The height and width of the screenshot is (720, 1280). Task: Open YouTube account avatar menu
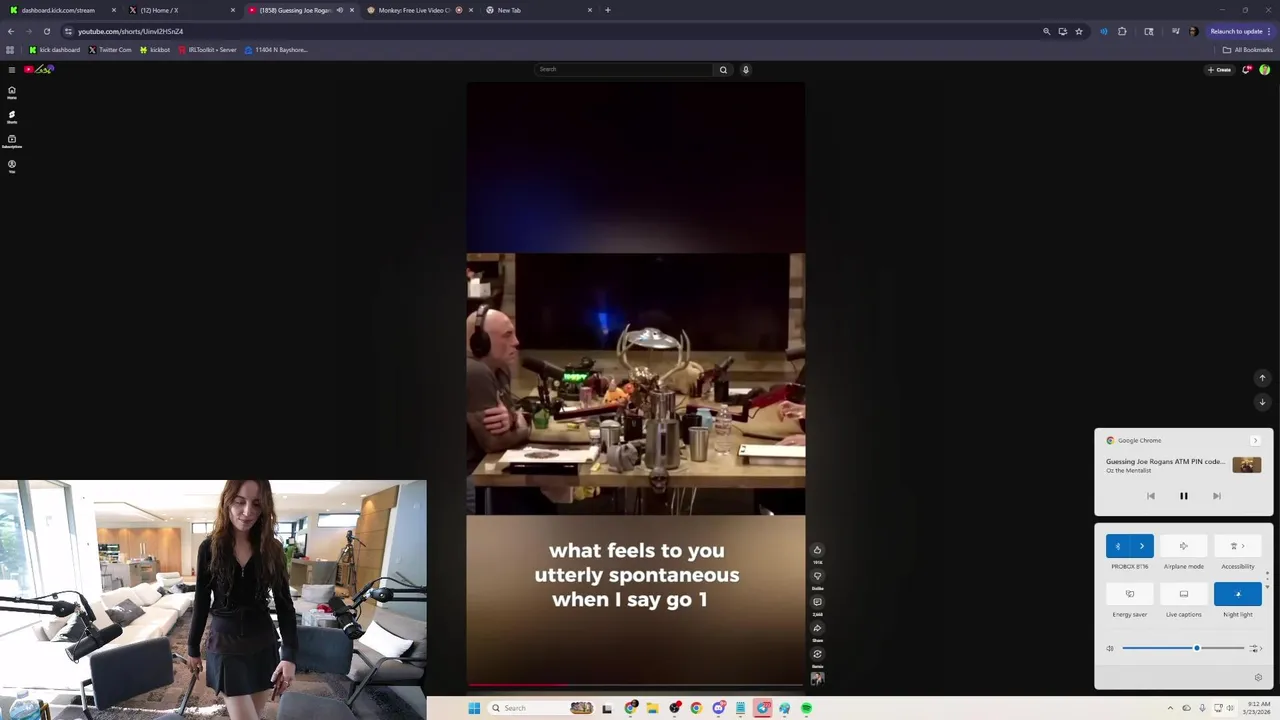[1265, 70]
